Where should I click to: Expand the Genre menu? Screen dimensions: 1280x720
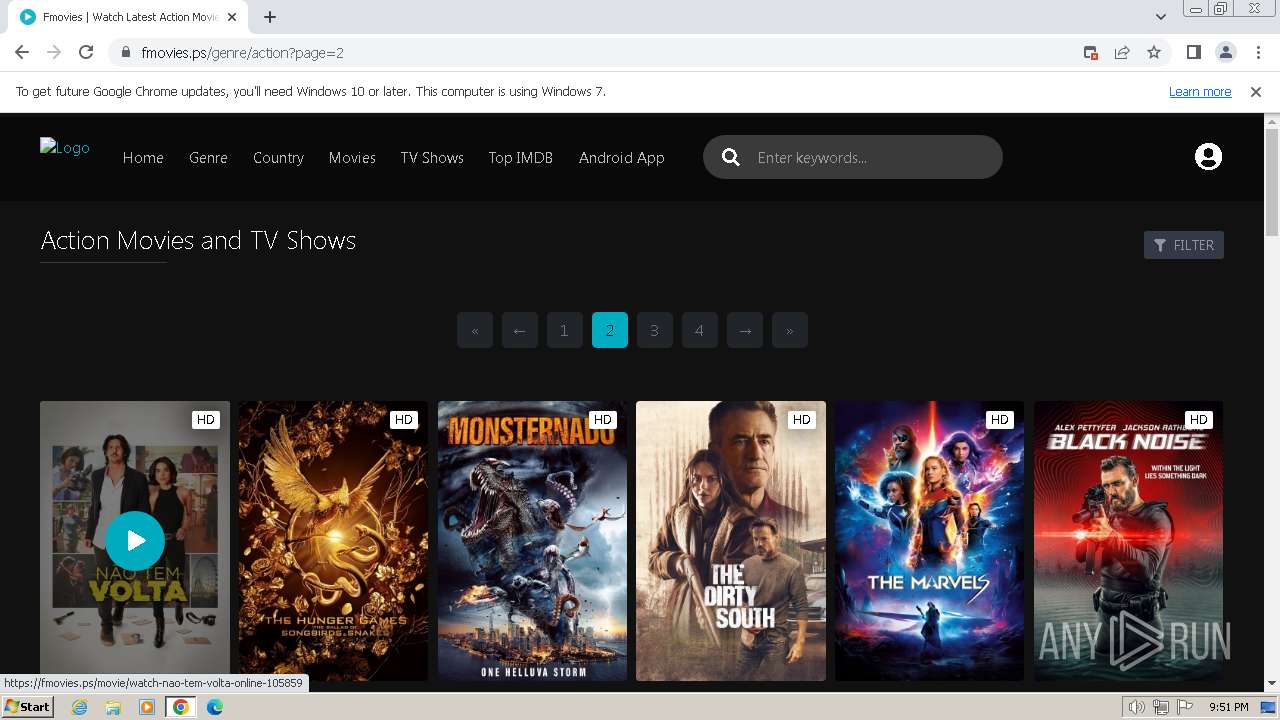click(x=208, y=157)
